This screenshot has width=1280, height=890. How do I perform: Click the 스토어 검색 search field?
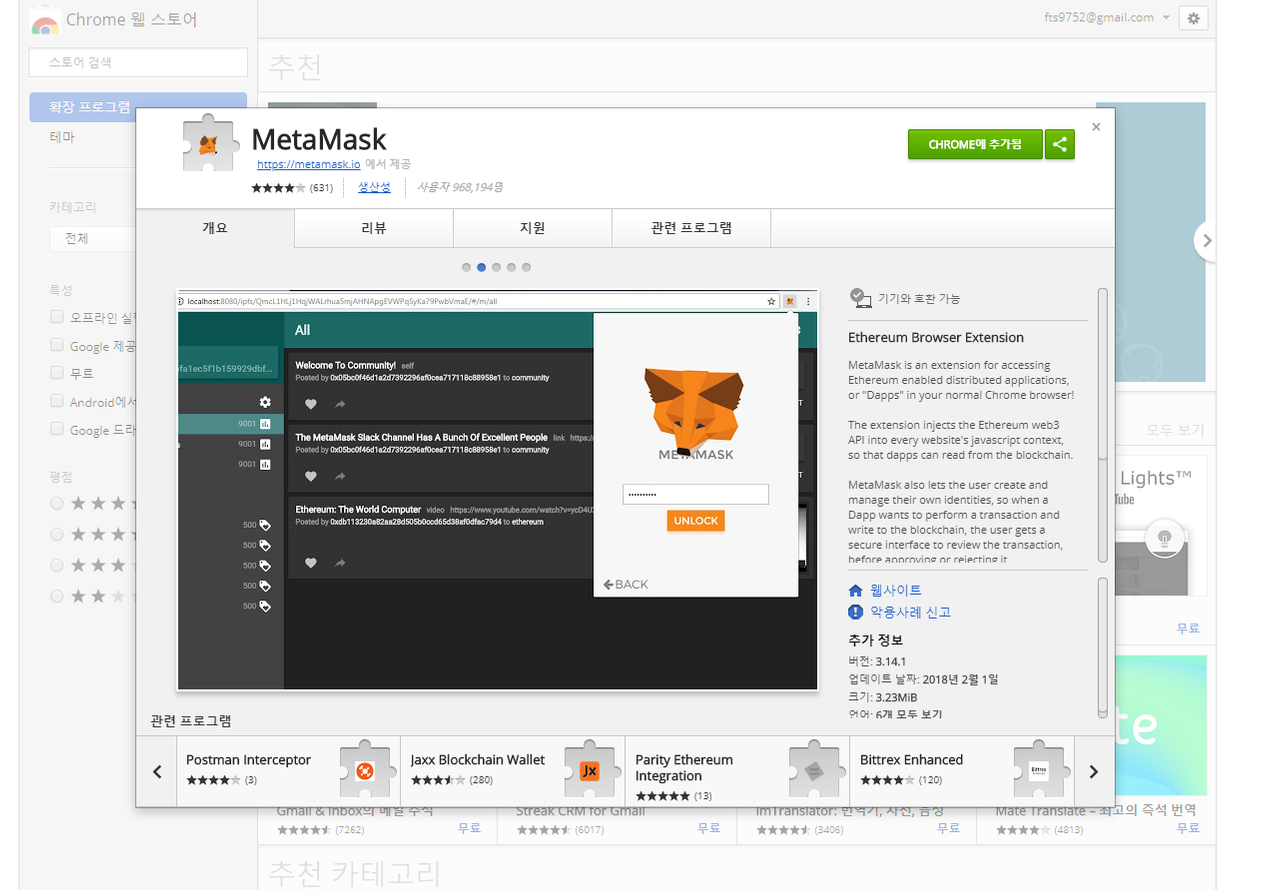138,62
